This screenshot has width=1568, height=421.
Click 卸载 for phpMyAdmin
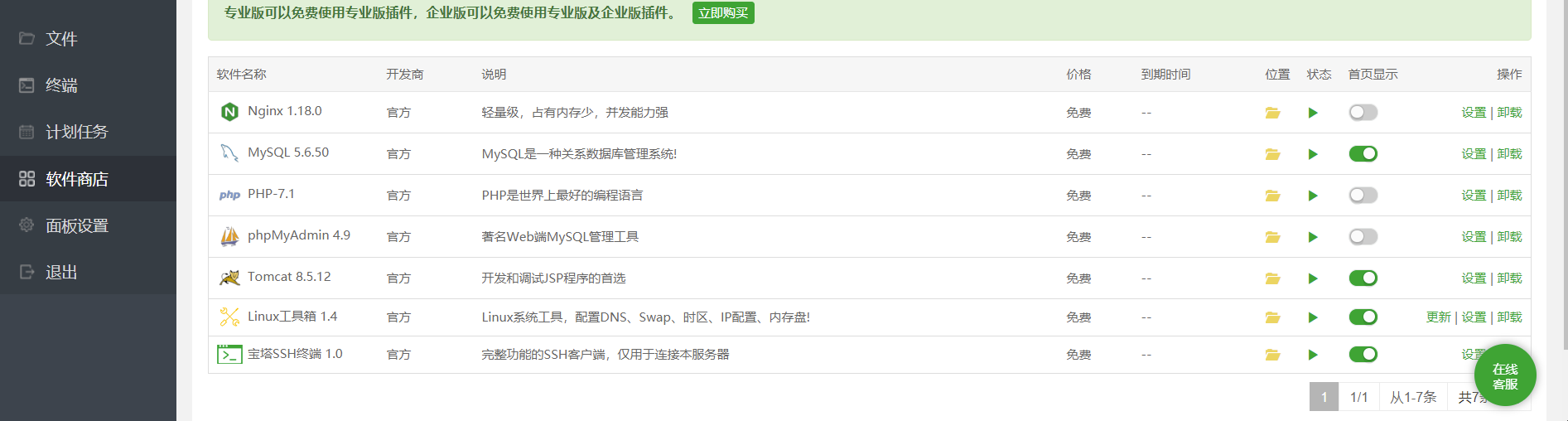1509,237
